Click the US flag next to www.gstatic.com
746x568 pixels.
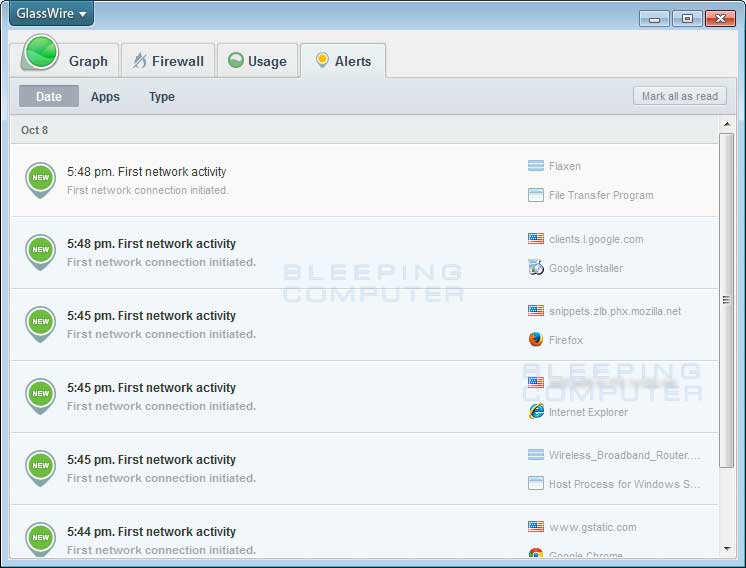[x=536, y=527]
